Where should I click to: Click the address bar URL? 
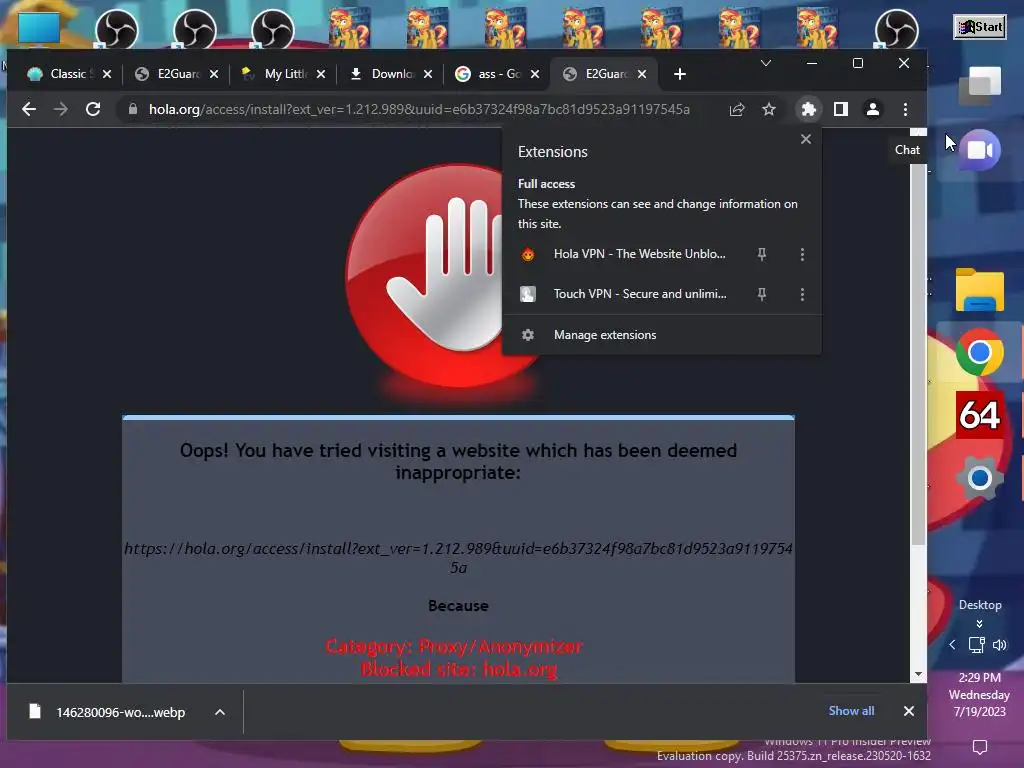(419, 109)
